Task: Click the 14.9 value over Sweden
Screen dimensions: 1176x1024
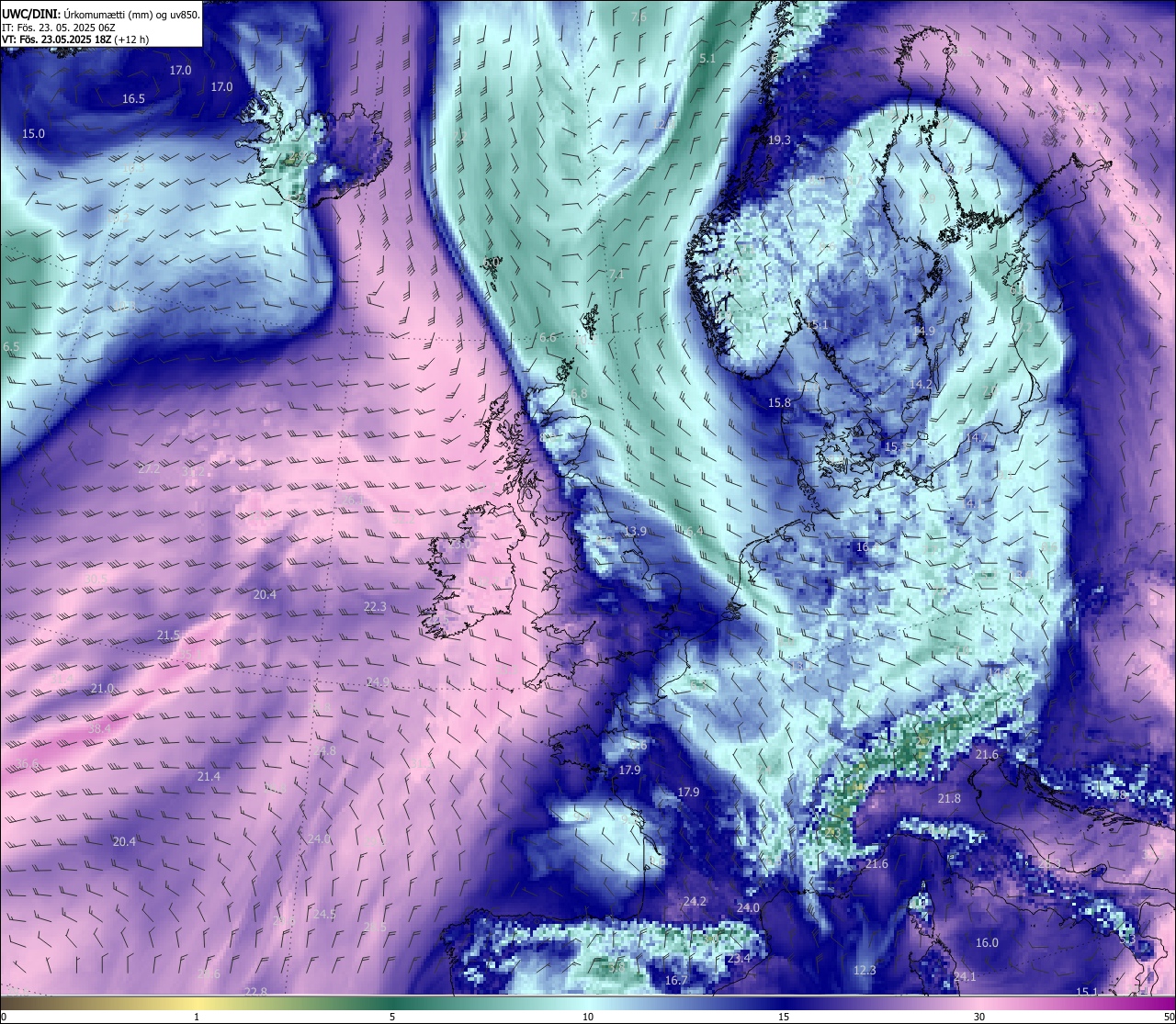Action: click(x=923, y=332)
